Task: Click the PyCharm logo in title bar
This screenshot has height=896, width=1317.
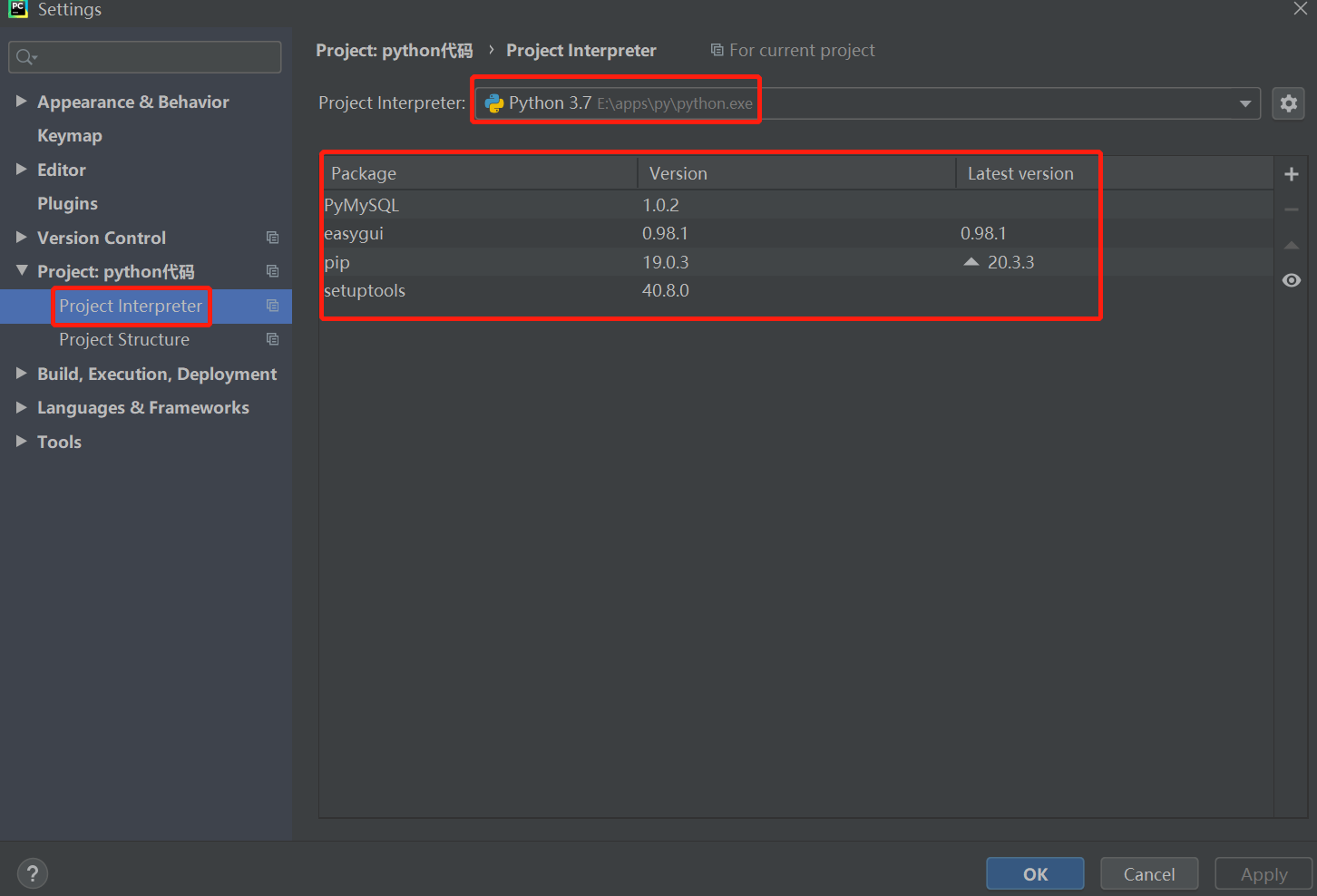Action: (17, 9)
